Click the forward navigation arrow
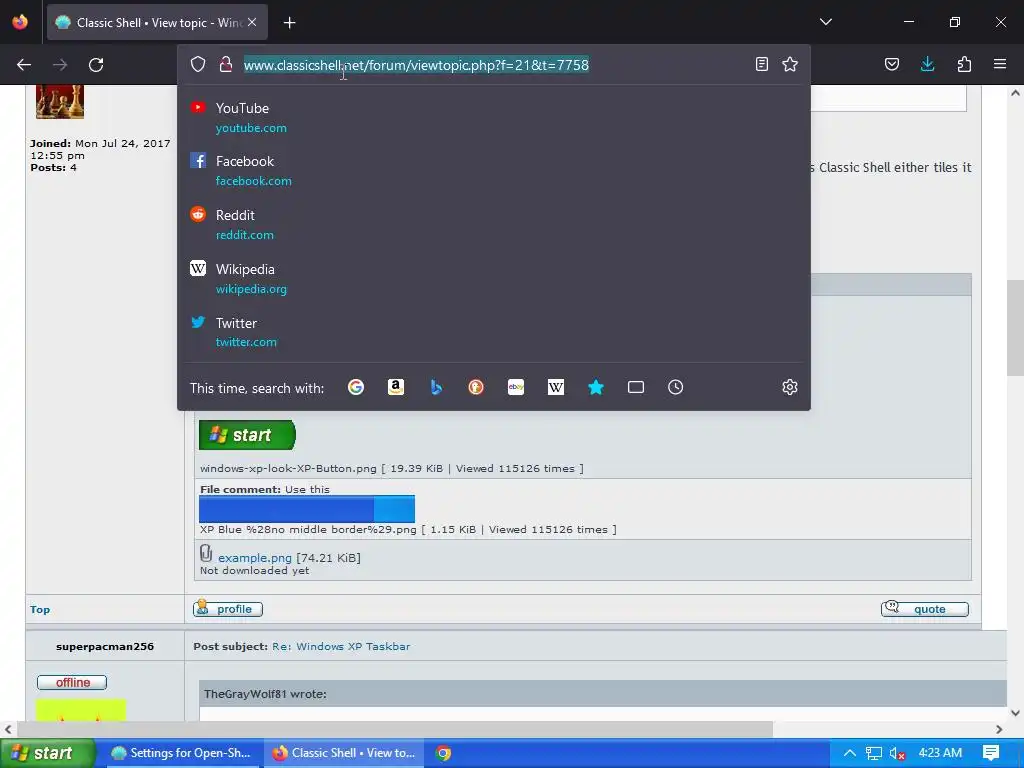The width and height of the screenshot is (1024, 768). [60, 65]
